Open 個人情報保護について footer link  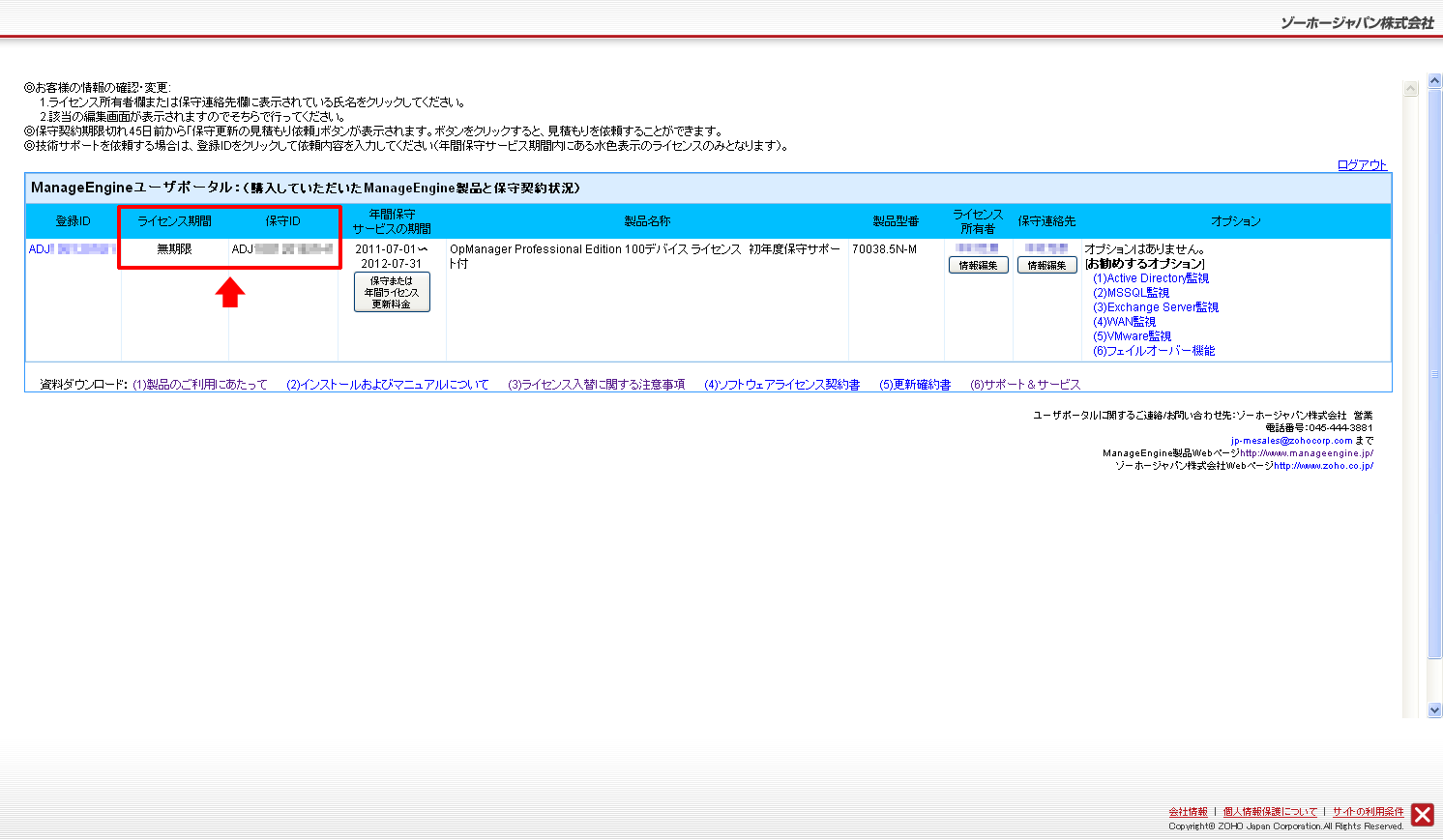pyautogui.click(x=1270, y=812)
